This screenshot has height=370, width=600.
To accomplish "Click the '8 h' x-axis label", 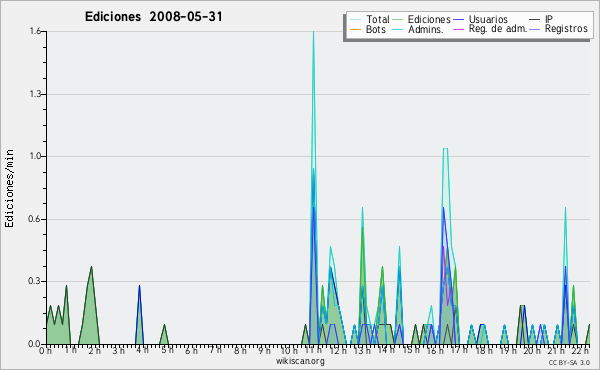I will [x=240, y=350].
